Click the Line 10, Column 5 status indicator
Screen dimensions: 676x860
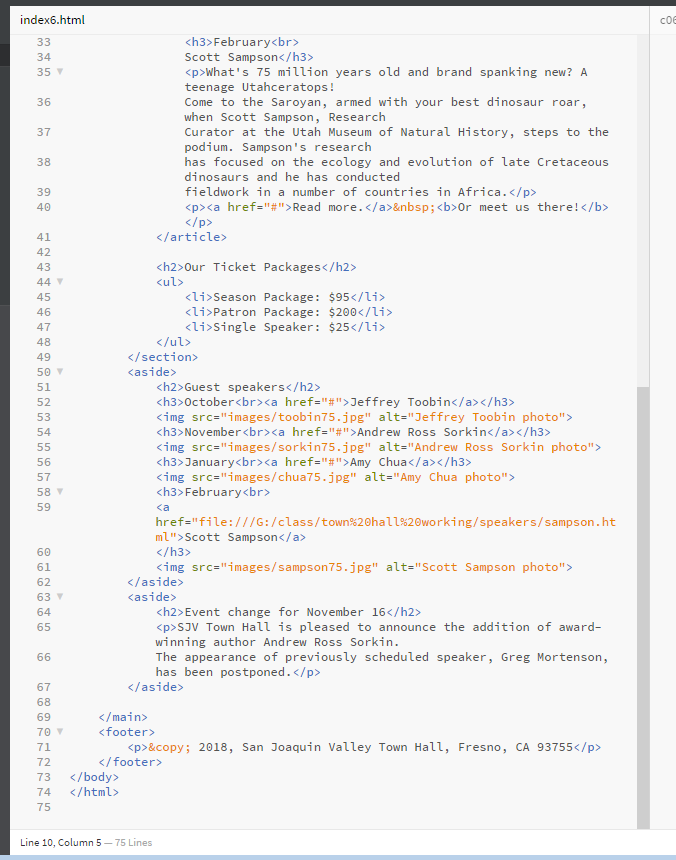click(x=61, y=842)
